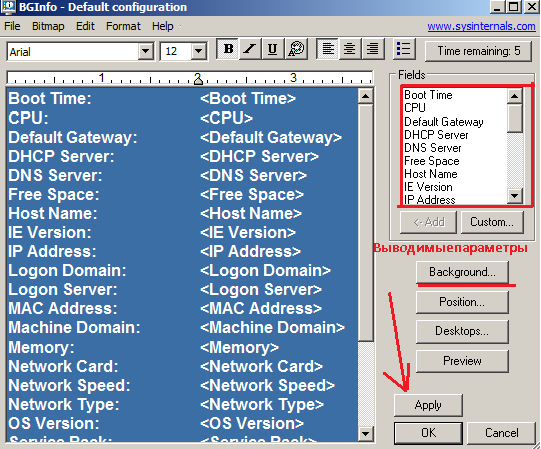Image resolution: width=541 pixels, height=449 pixels.
Task: Click the BGInfo title bar icon
Action: click(x=8, y=7)
